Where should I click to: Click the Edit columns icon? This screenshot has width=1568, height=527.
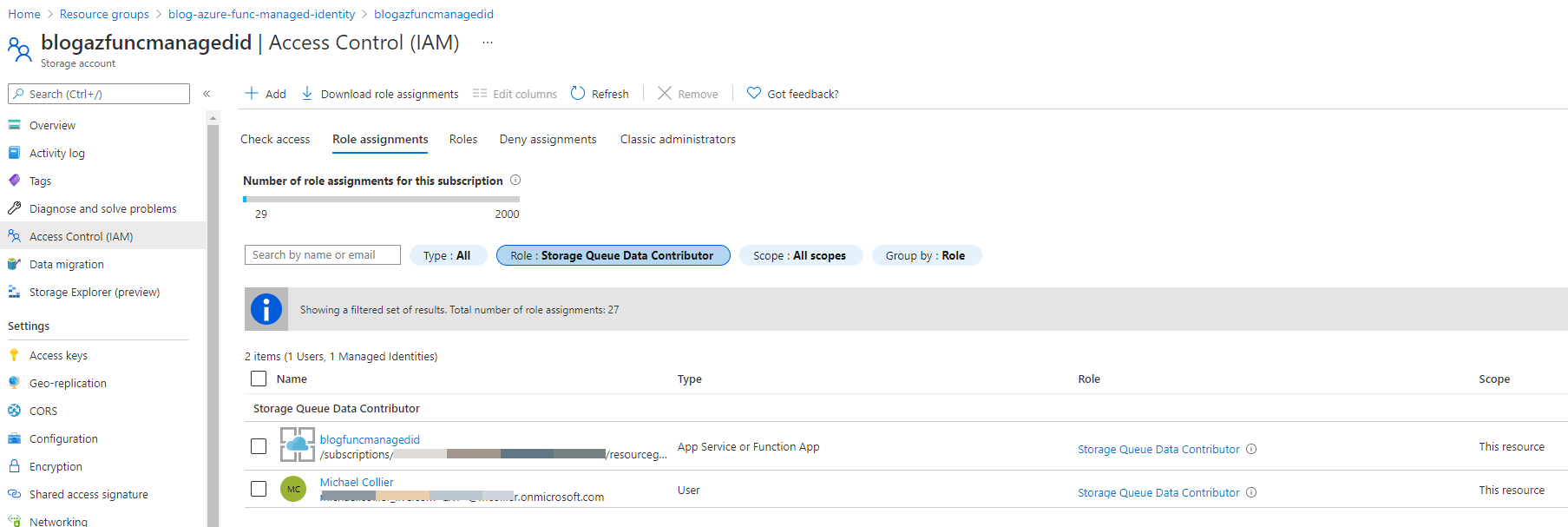click(480, 93)
